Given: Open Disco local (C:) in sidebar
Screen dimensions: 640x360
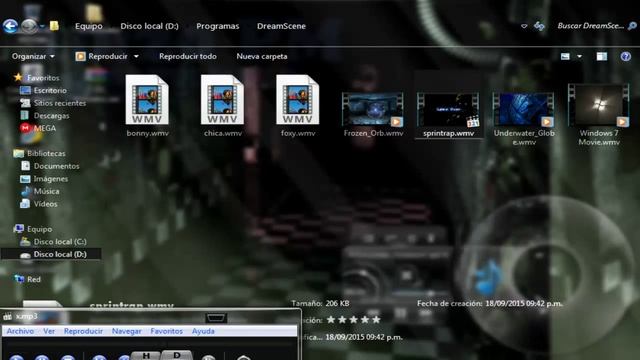Looking at the screenshot, I should [x=60, y=242].
